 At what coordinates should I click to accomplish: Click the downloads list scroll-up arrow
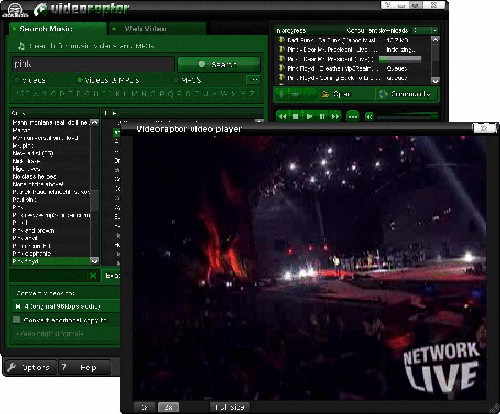[x=435, y=39]
